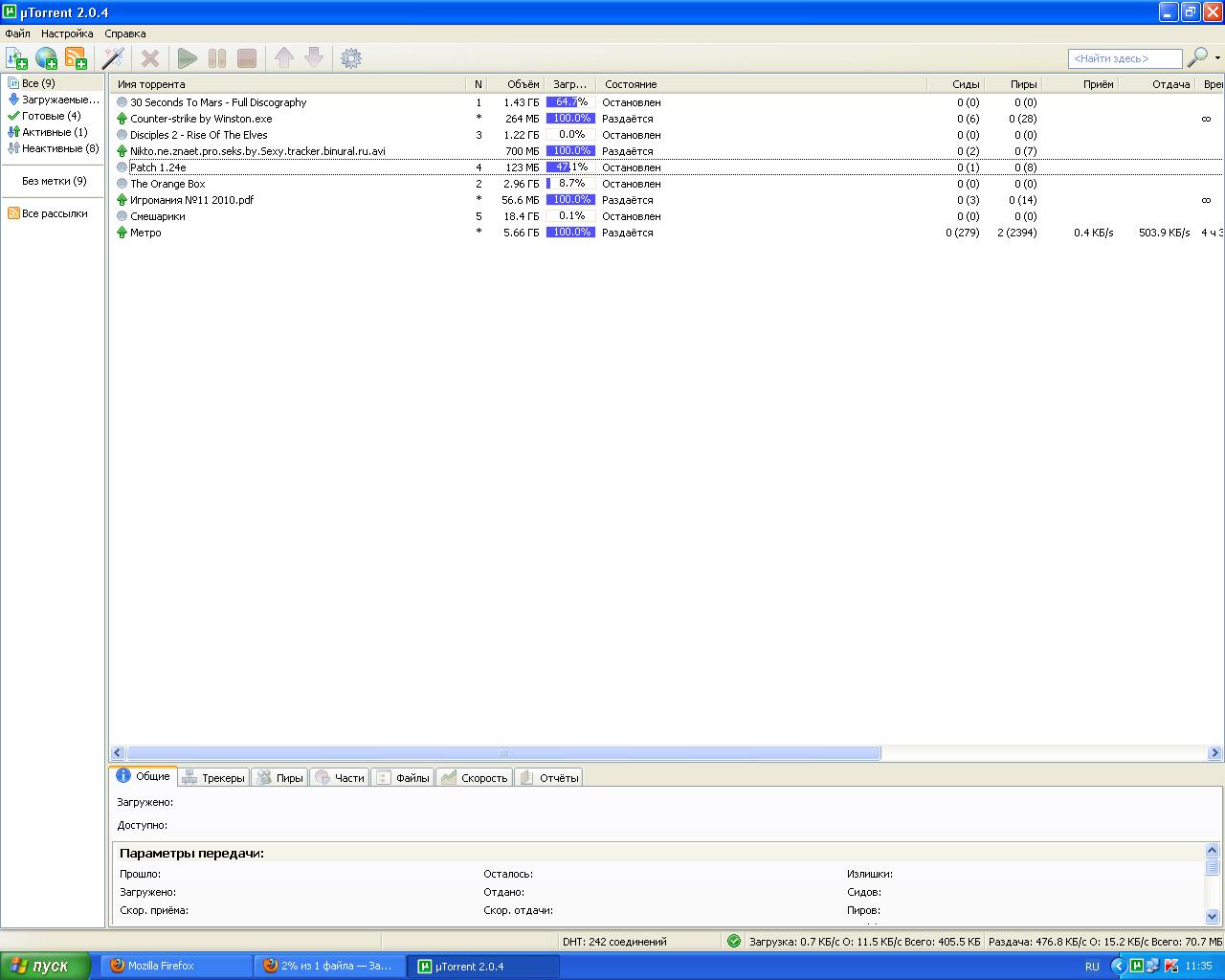Expand the search provider dropdown arrow

point(1217,58)
